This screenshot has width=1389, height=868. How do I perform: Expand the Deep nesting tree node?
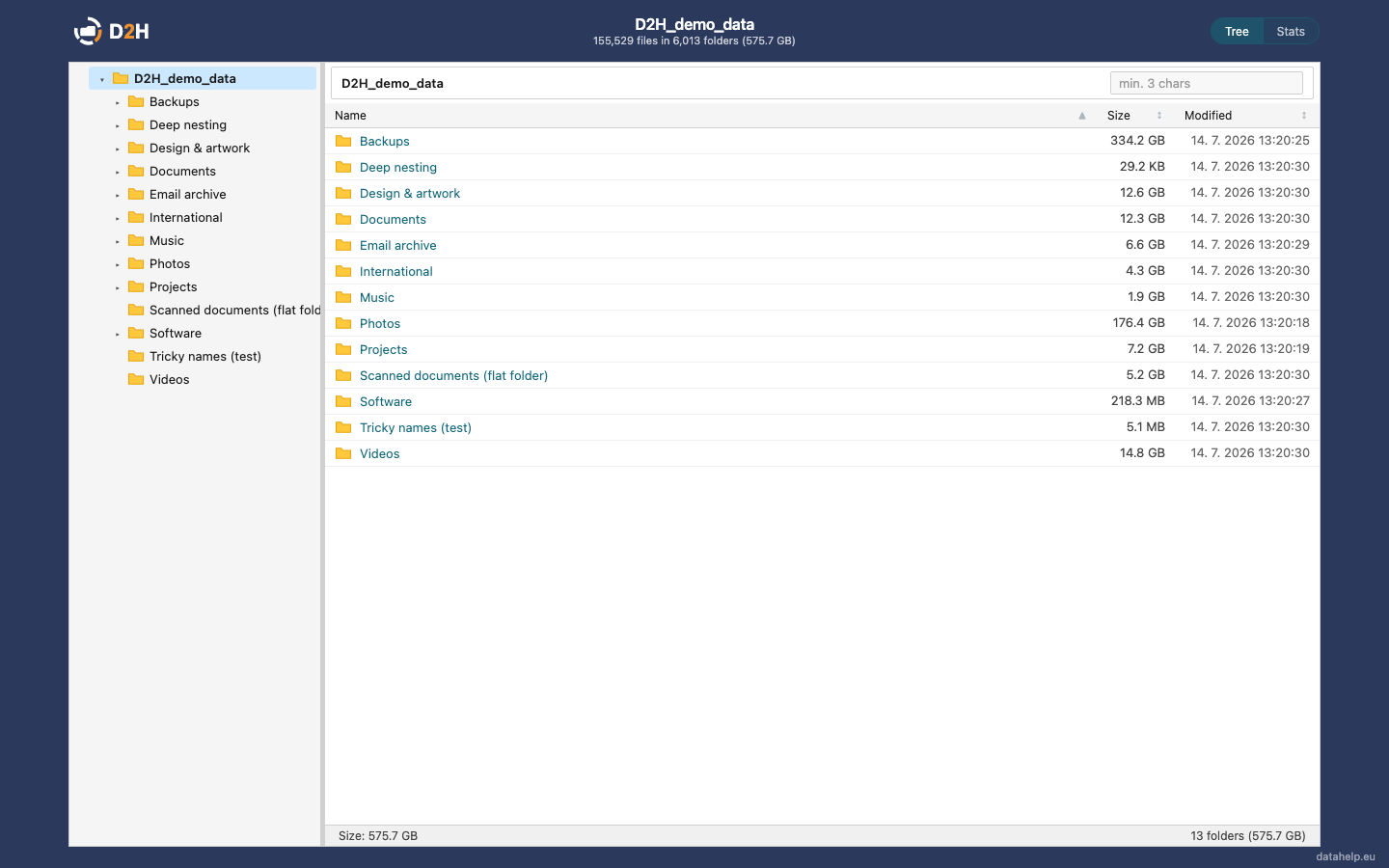click(x=118, y=125)
